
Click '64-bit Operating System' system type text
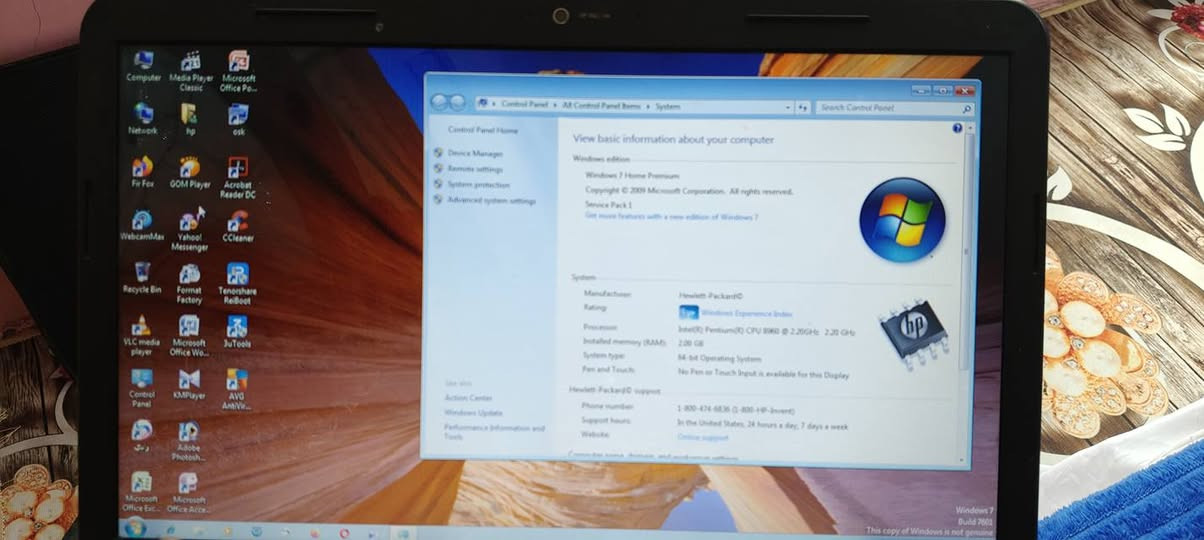click(x=719, y=358)
